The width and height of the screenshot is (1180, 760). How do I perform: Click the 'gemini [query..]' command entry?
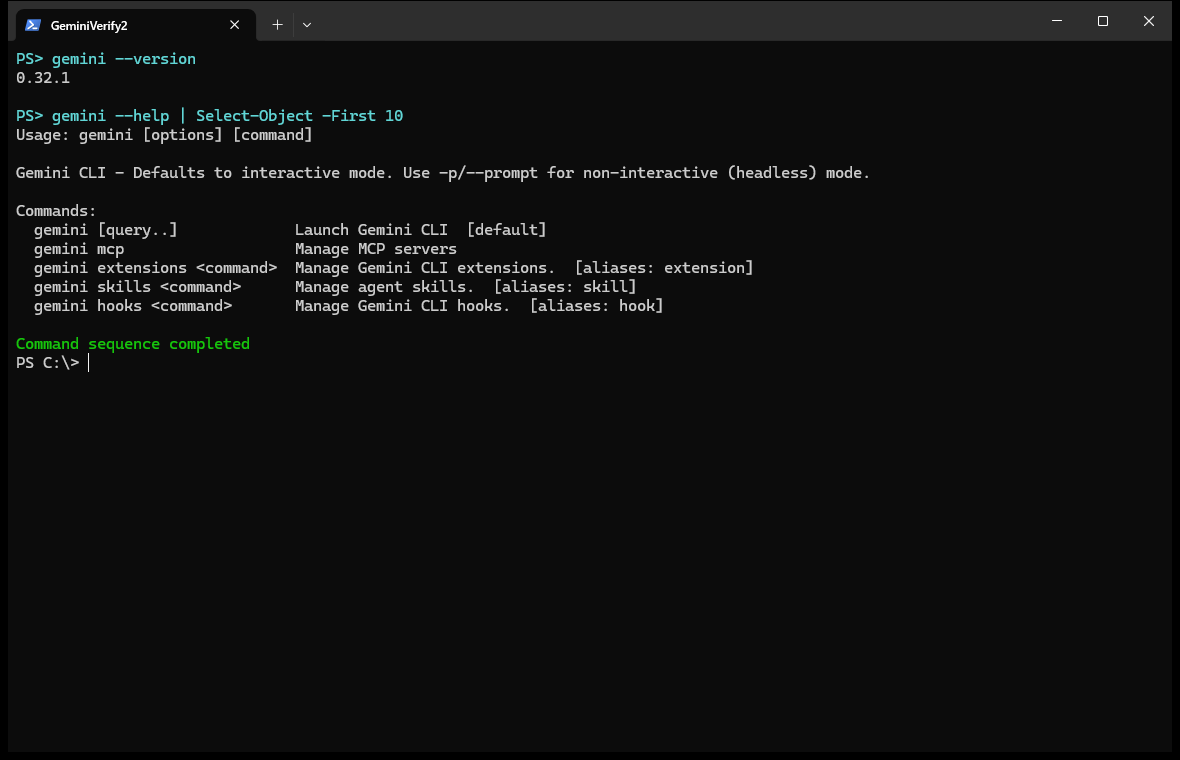coord(105,230)
